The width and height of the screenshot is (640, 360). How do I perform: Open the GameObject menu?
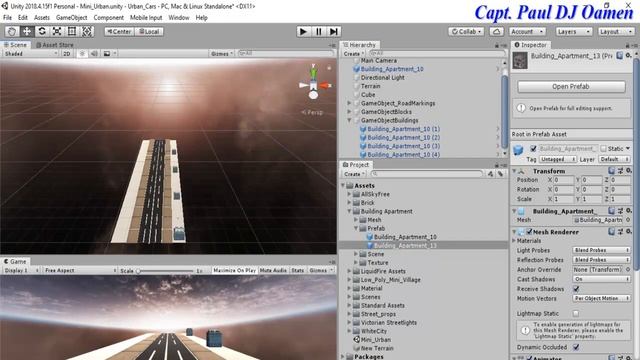click(71, 18)
